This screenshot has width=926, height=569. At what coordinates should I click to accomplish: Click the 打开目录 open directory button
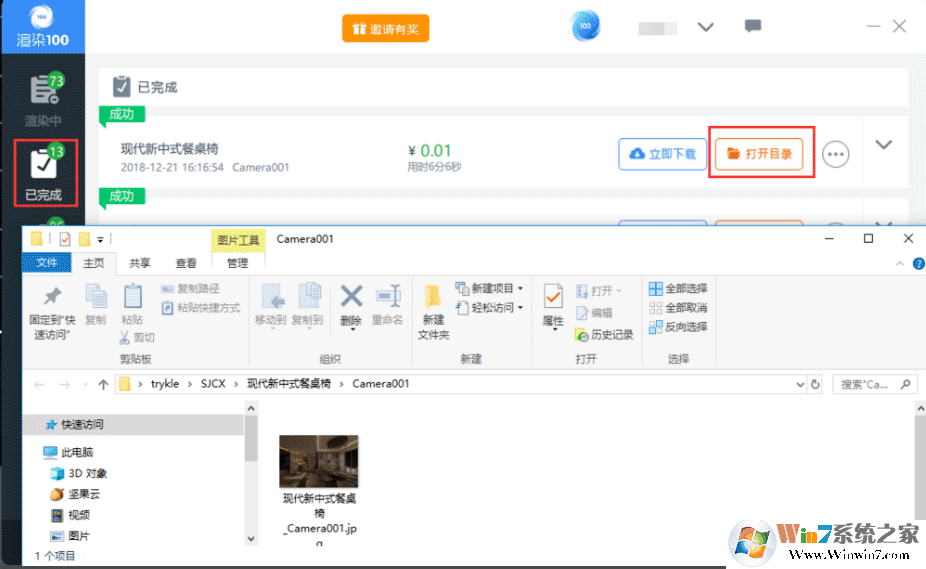pos(760,154)
